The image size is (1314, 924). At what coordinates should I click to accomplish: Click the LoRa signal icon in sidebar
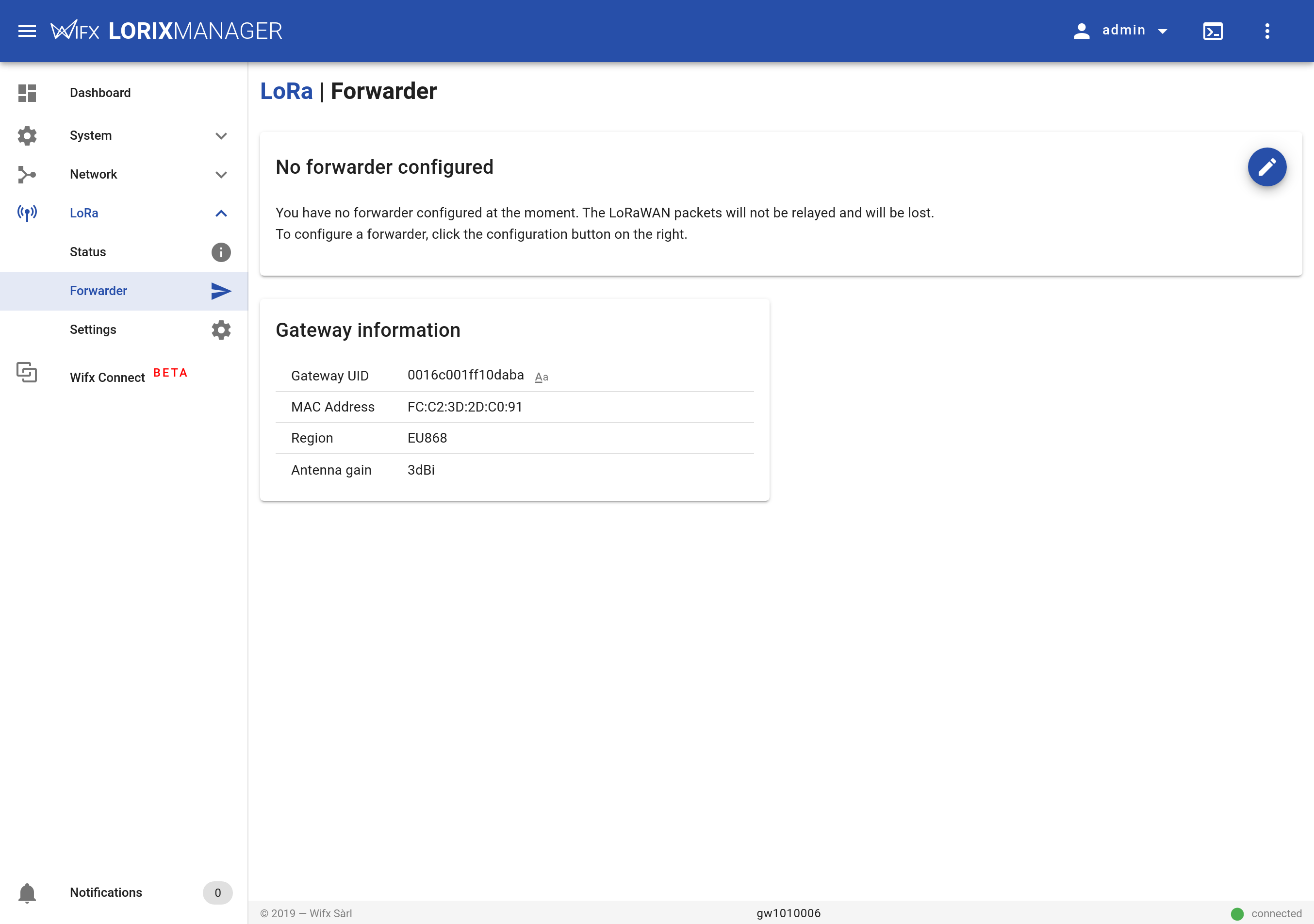tap(27, 213)
